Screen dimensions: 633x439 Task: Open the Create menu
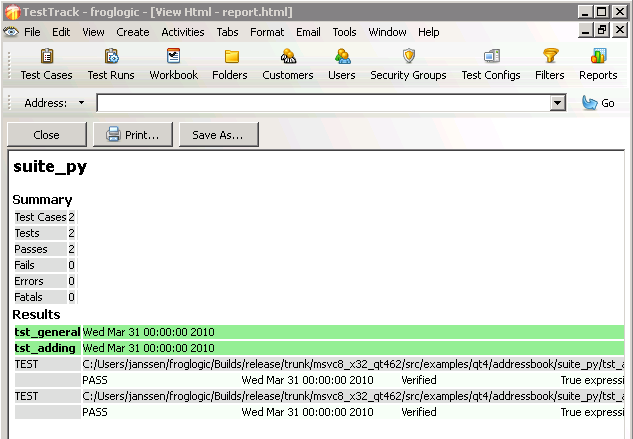tap(132, 32)
